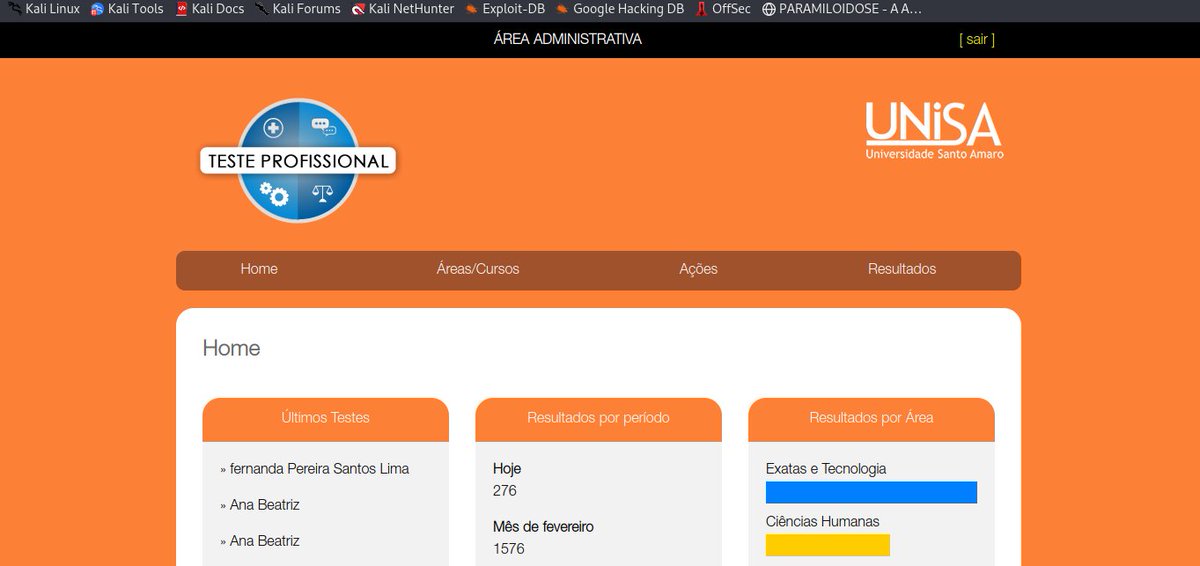The height and width of the screenshot is (566, 1200).
Task: Go to the Home menu item
Action: (259, 269)
